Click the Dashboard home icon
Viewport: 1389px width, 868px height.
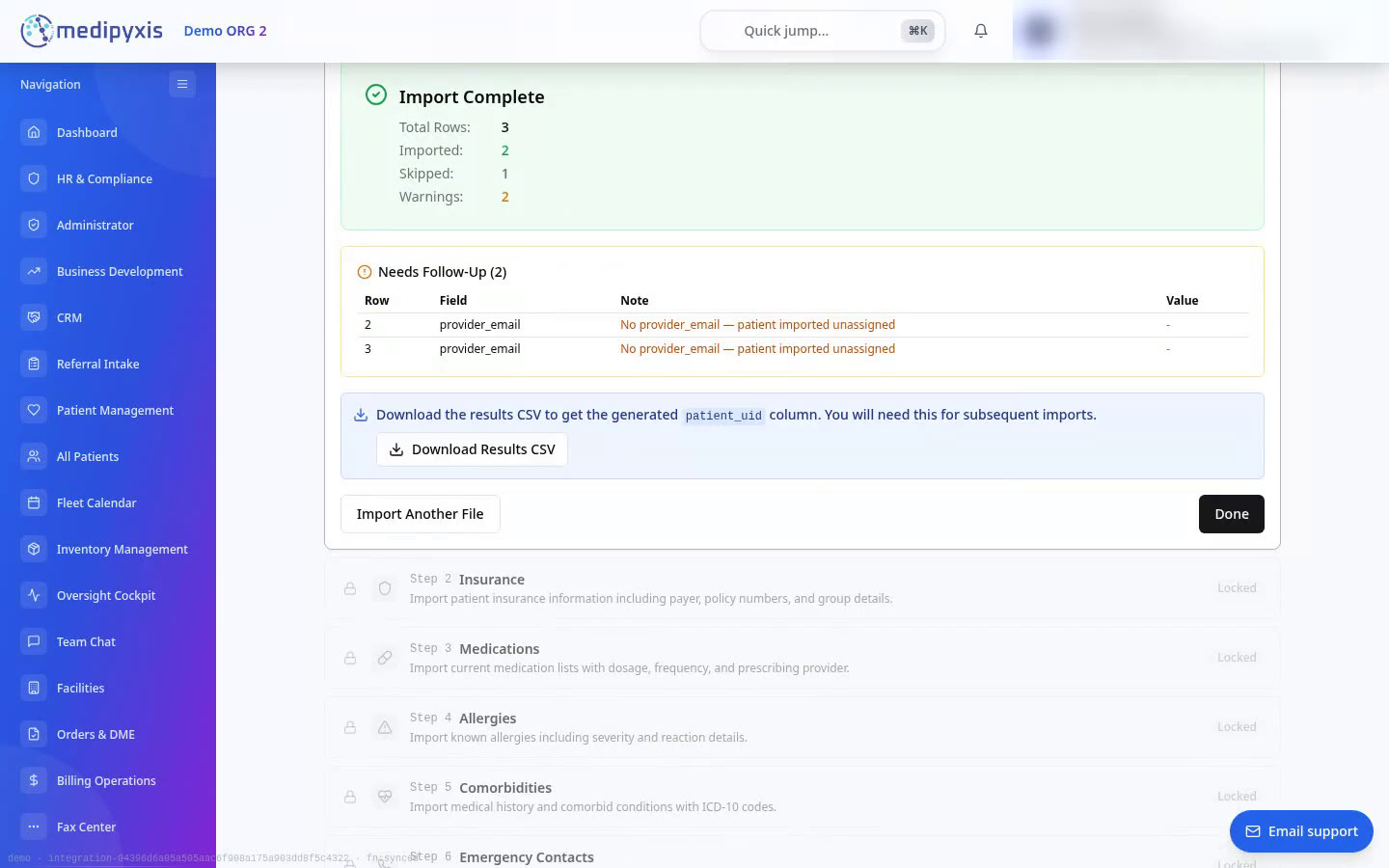pos(34,132)
